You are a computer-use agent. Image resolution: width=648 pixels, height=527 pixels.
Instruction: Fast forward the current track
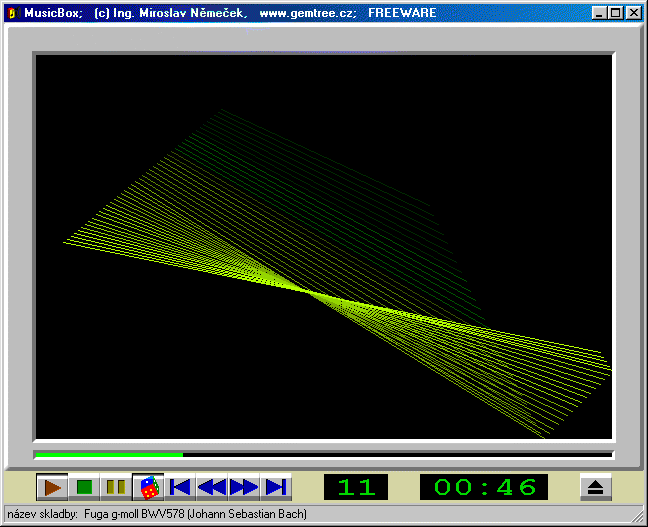[244, 487]
